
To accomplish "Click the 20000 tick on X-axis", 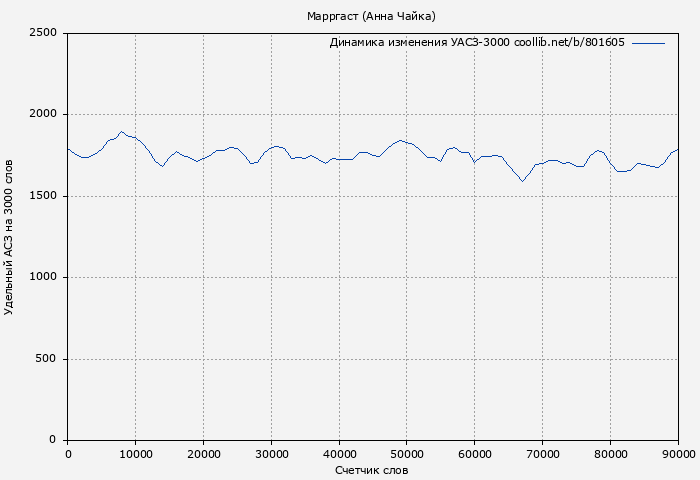I will [x=203, y=454].
